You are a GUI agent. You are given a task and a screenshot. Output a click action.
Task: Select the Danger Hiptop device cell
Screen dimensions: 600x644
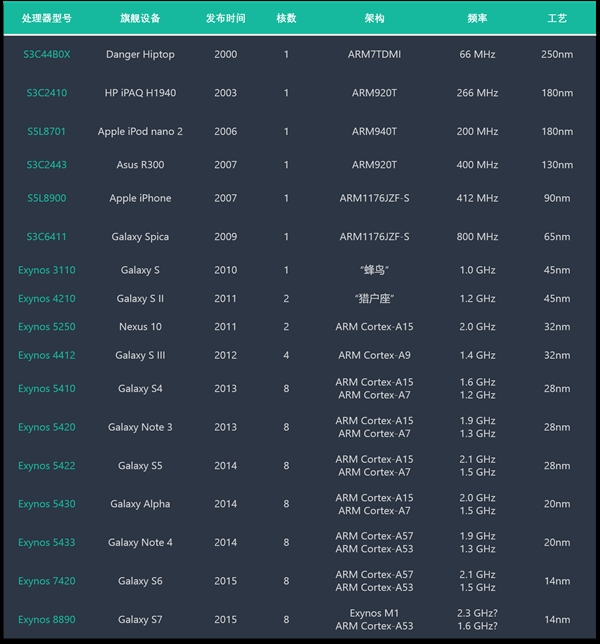(x=140, y=54)
